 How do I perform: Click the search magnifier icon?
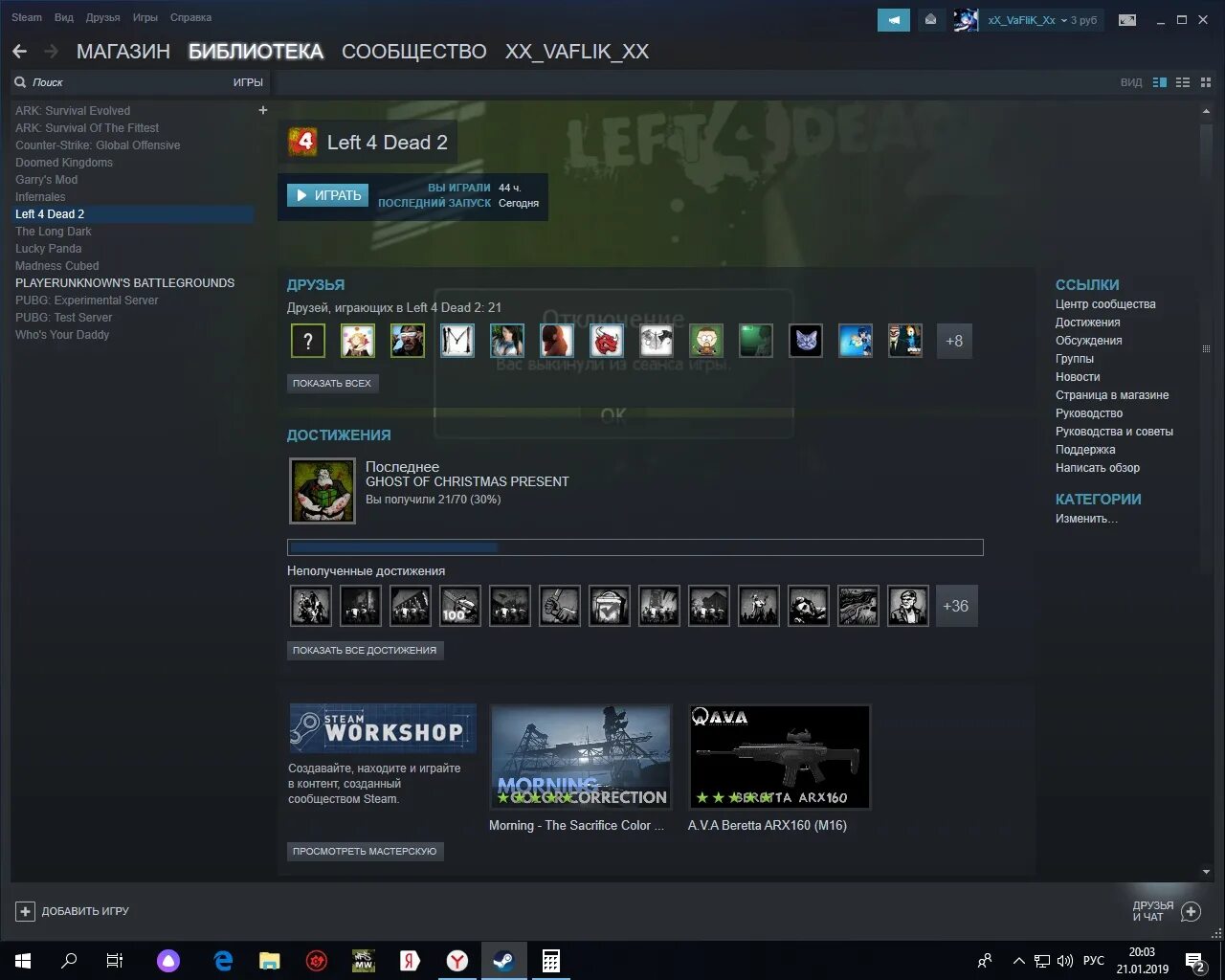(x=20, y=82)
